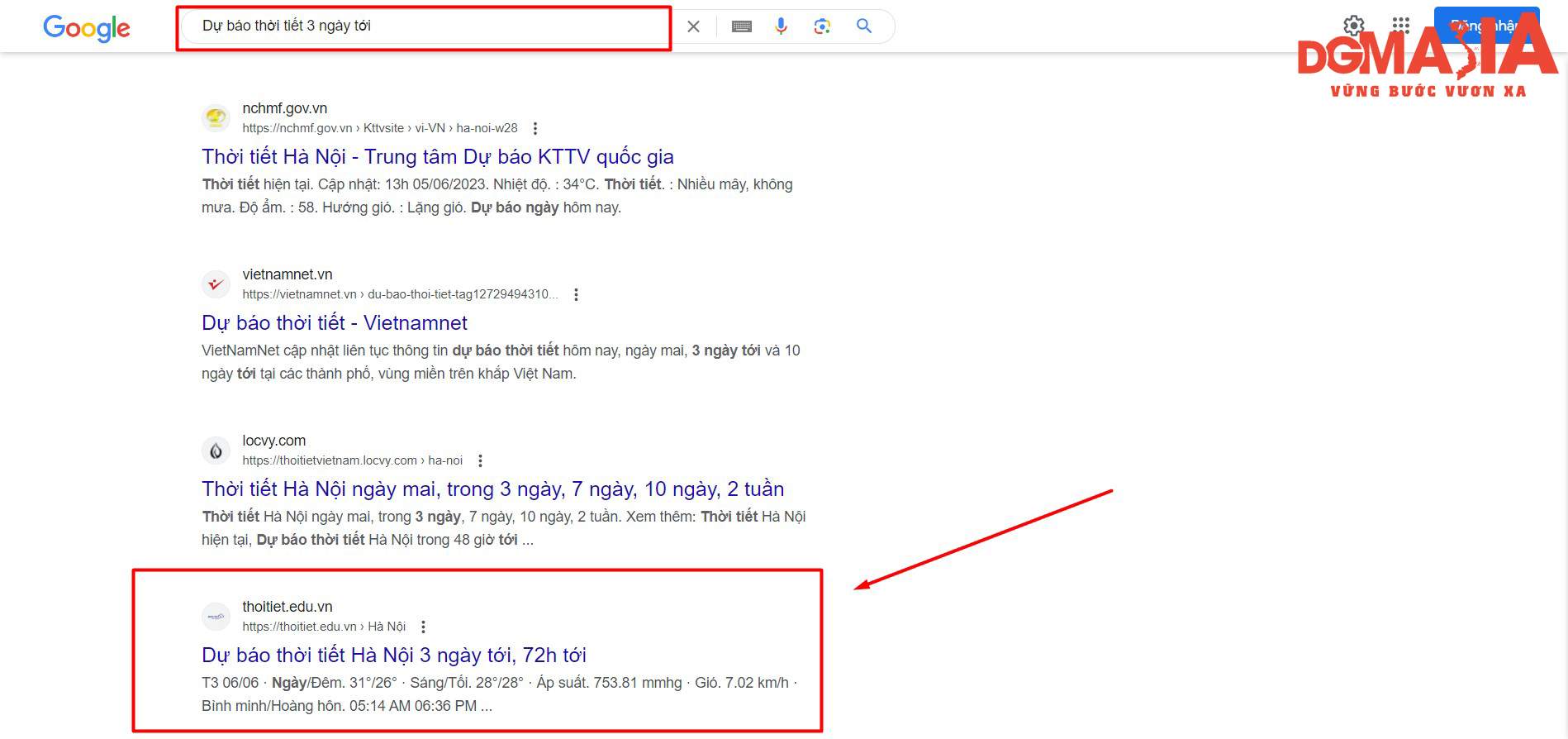Click the vietnamnet.vn site favicon
Image resolution: width=1568 pixels, height=739 pixels.
pos(216,284)
